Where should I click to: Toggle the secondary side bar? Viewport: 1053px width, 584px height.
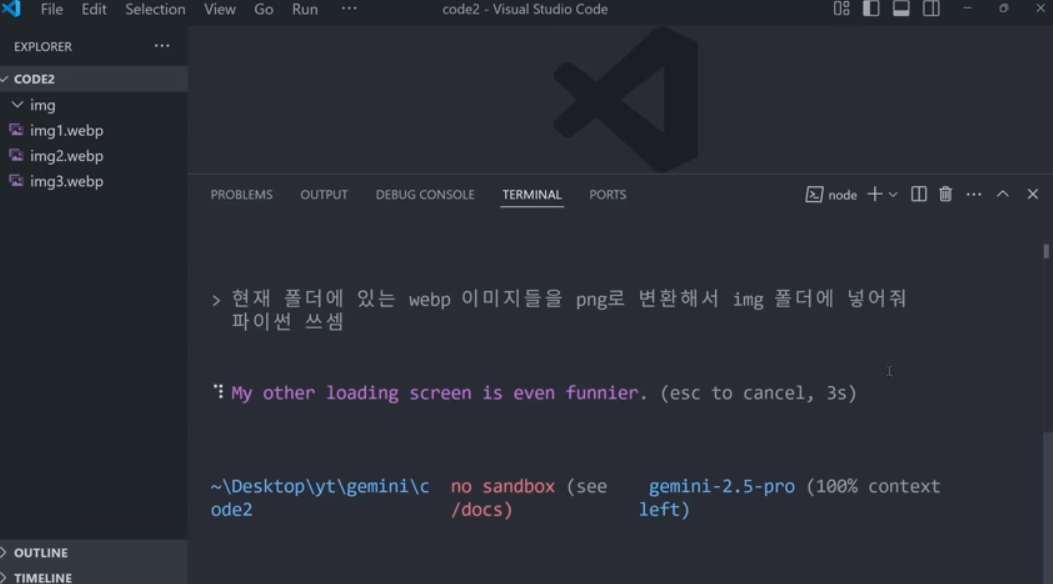(x=931, y=9)
